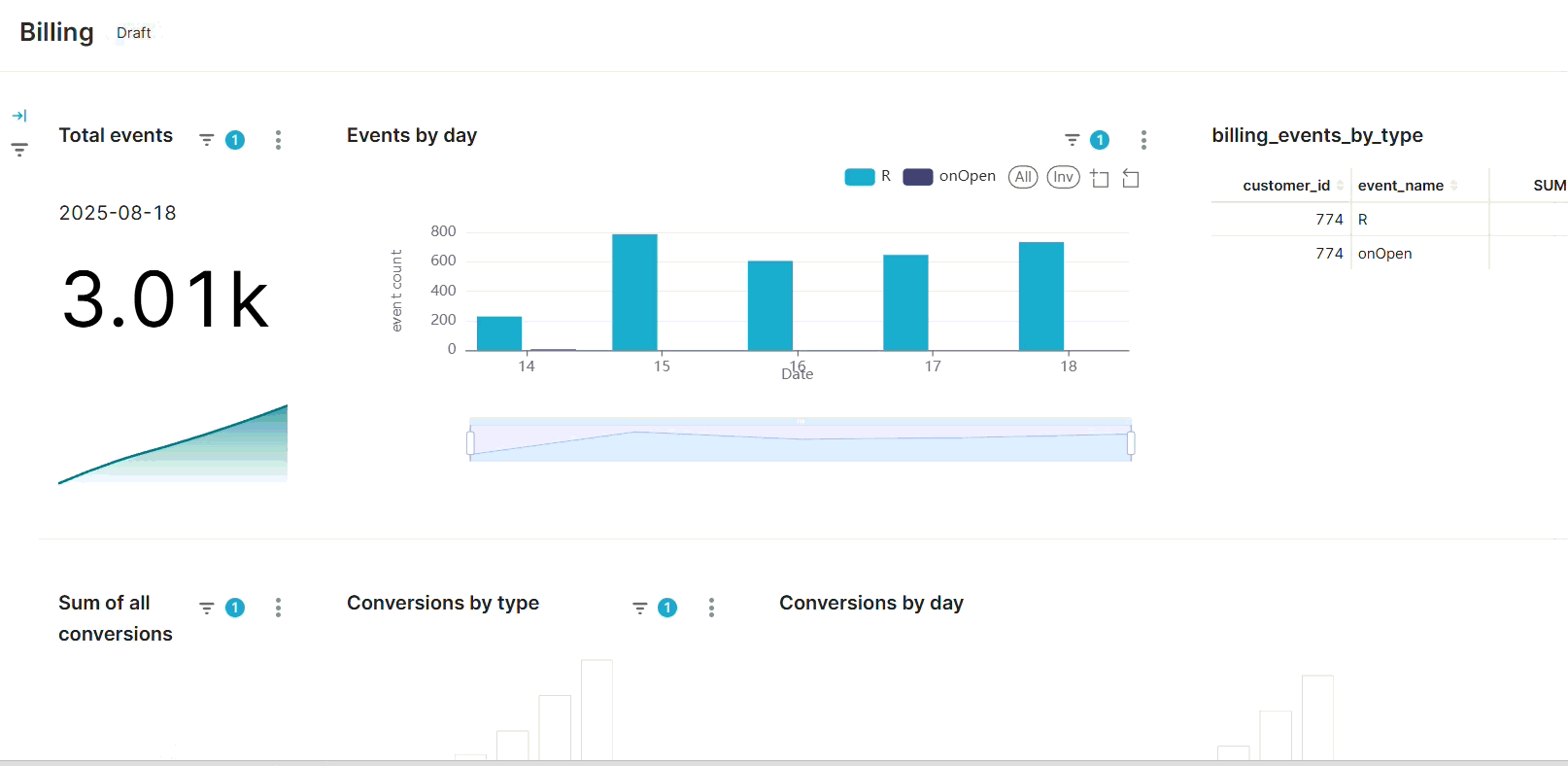Open the Events by day three-dot menu

[1143, 140]
